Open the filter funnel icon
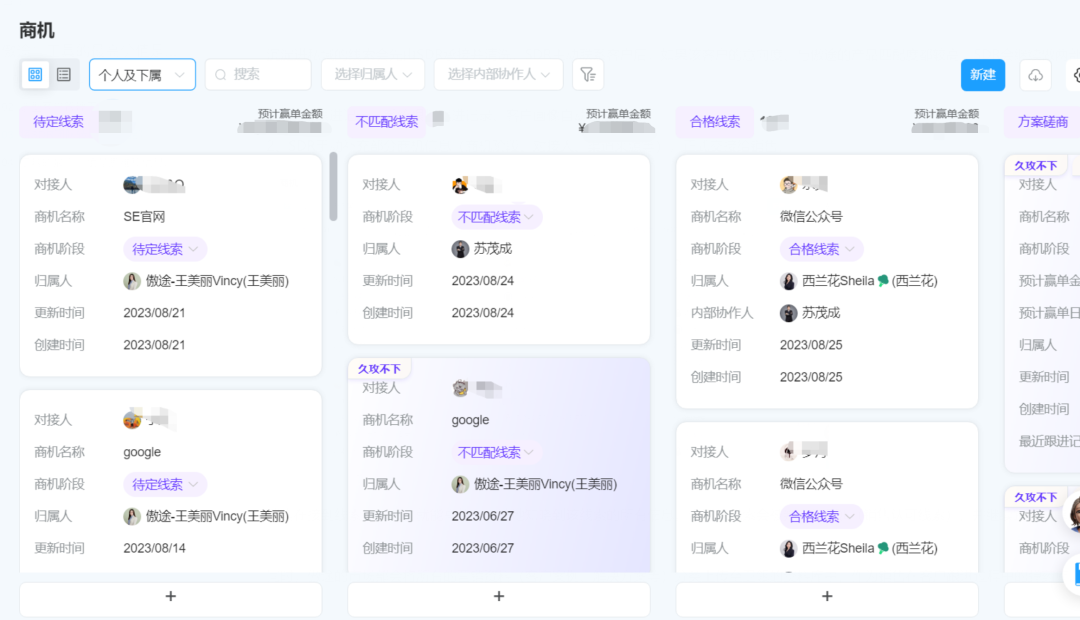 [588, 74]
